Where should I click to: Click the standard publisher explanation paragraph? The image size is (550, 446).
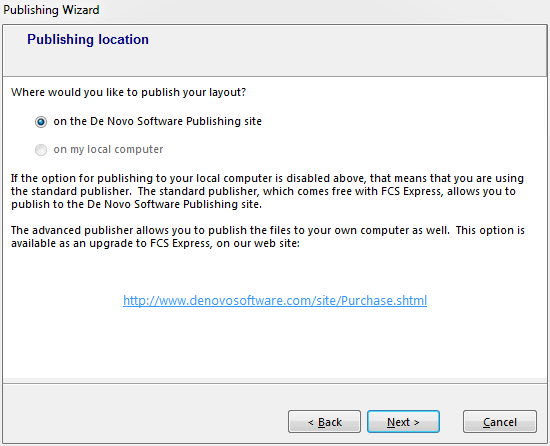(x=267, y=191)
